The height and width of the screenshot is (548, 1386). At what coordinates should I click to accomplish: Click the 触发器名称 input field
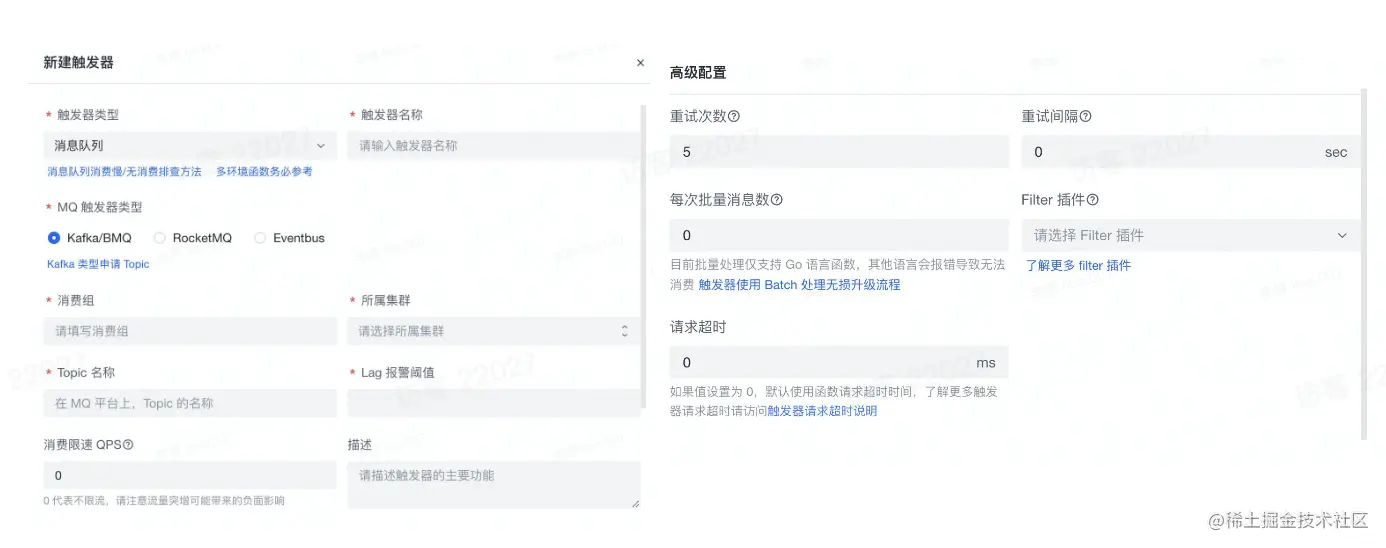click(493, 145)
